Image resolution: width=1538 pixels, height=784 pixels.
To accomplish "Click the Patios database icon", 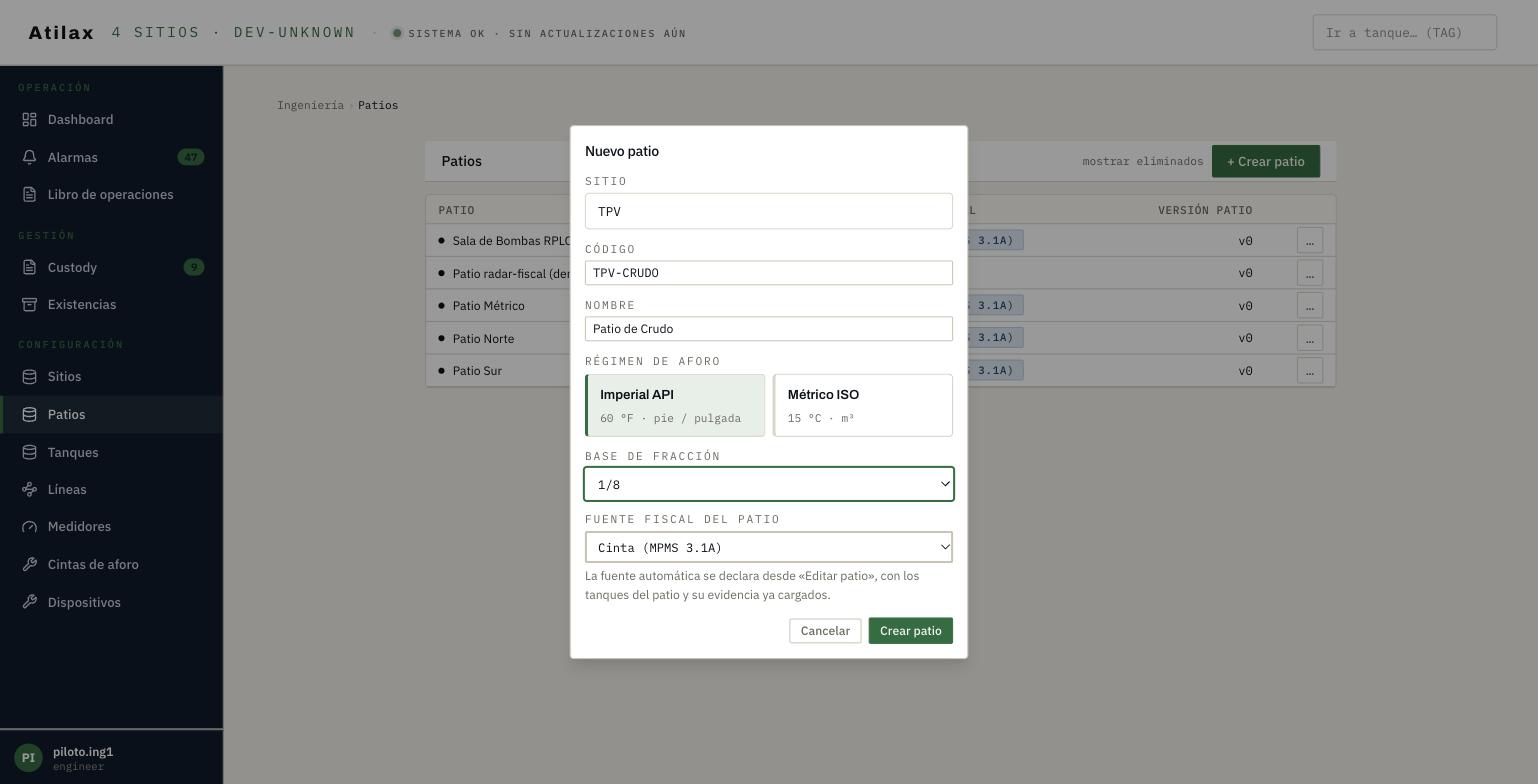I will point(30,415).
